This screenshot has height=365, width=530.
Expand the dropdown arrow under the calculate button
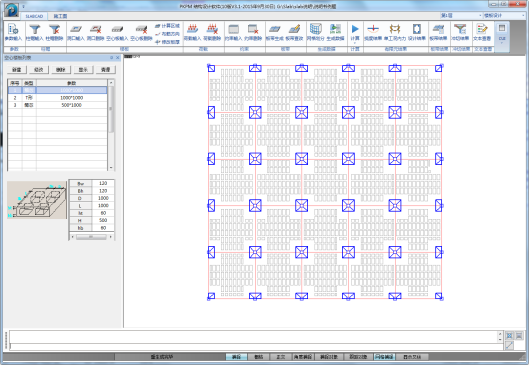coord(355,43)
